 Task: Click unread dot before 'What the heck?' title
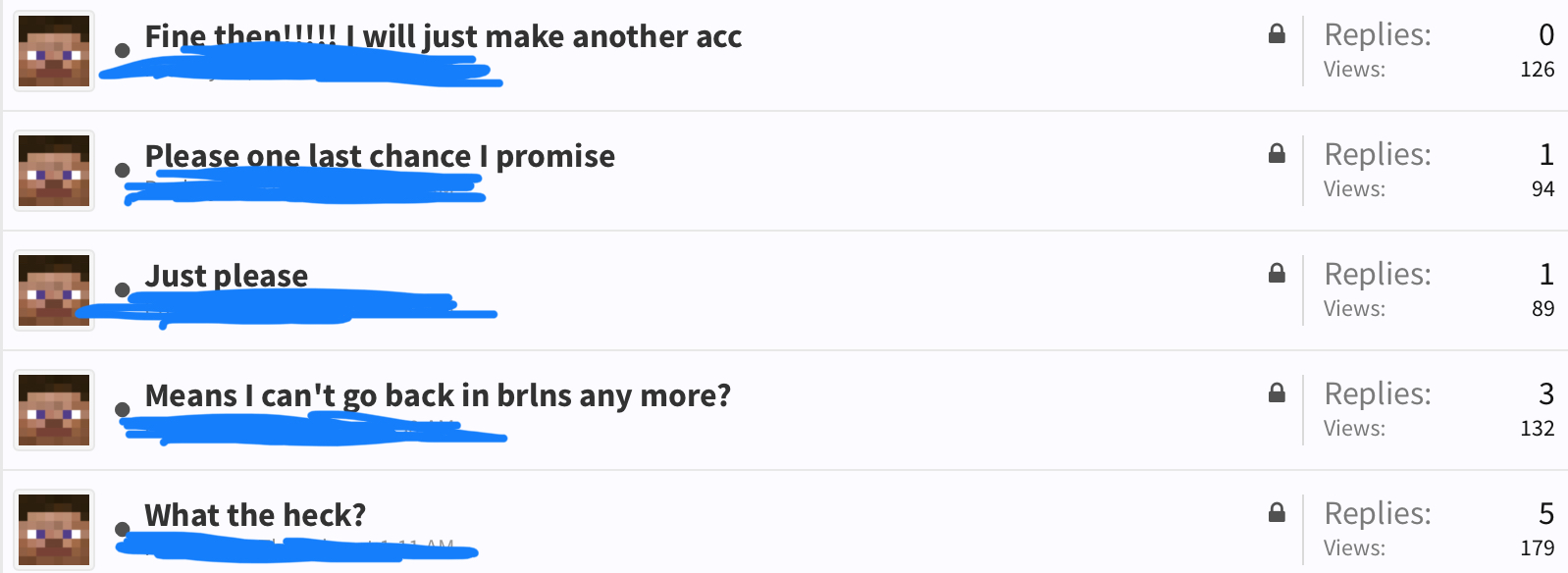click(123, 529)
